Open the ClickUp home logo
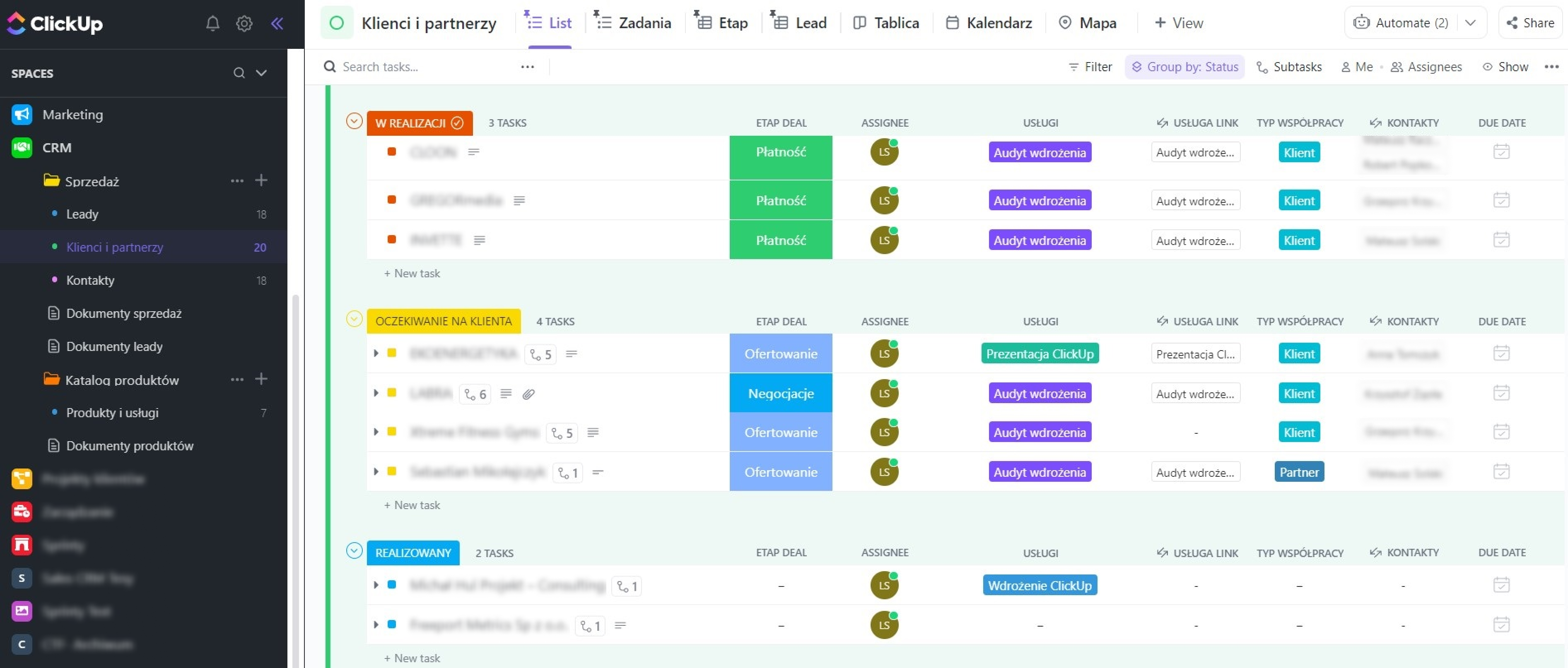 pos(55,23)
